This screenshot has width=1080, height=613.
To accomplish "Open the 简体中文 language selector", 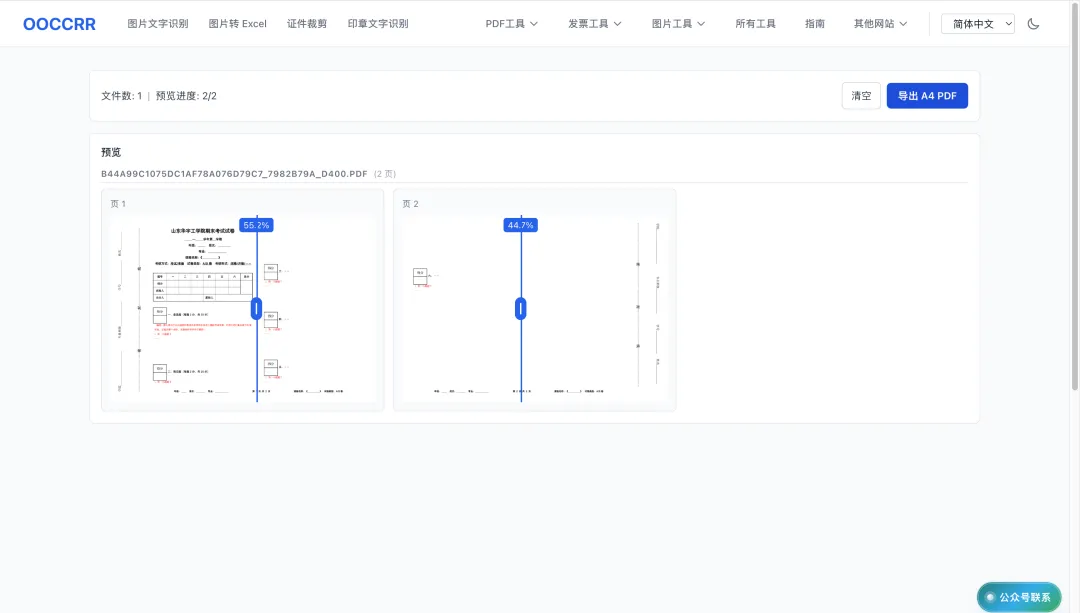I will click(x=978, y=24).
